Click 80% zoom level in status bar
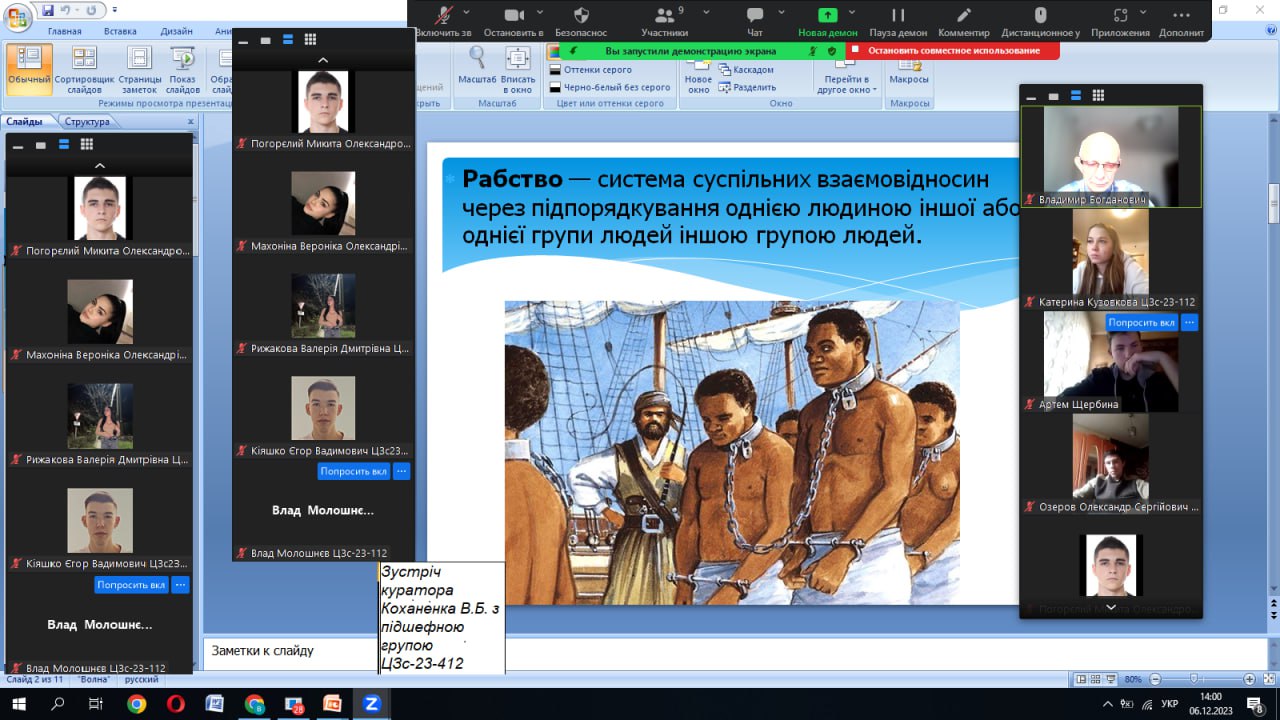 coord(1133,679)
